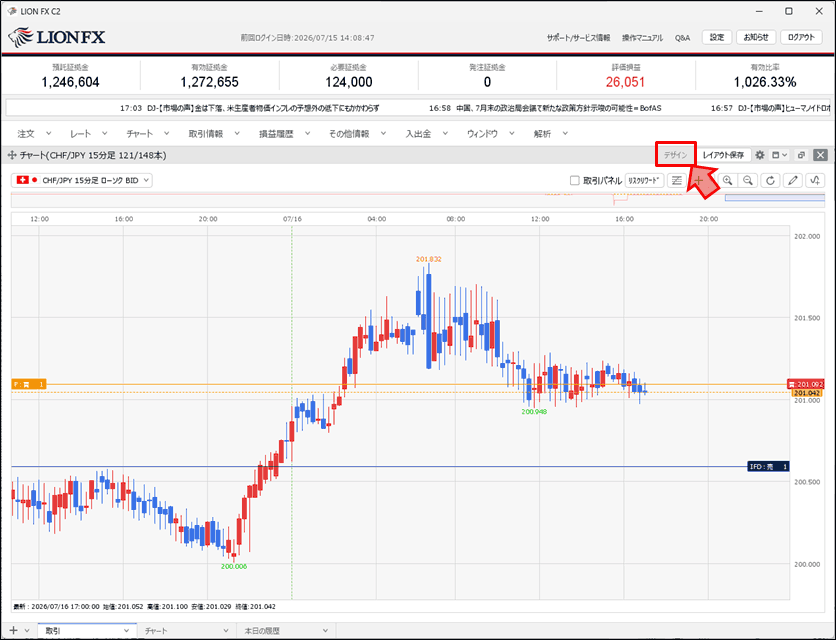The width and height of the screenshot is (836, 640).
Task: Open the チャート menu in menu bar
Action: pos(140,133)
